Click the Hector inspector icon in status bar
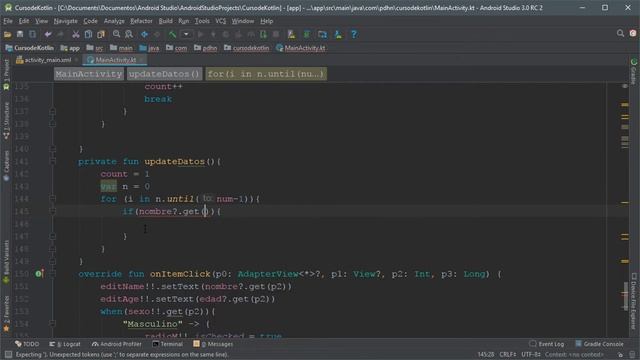640x360 pixels. tap(632, 355)
